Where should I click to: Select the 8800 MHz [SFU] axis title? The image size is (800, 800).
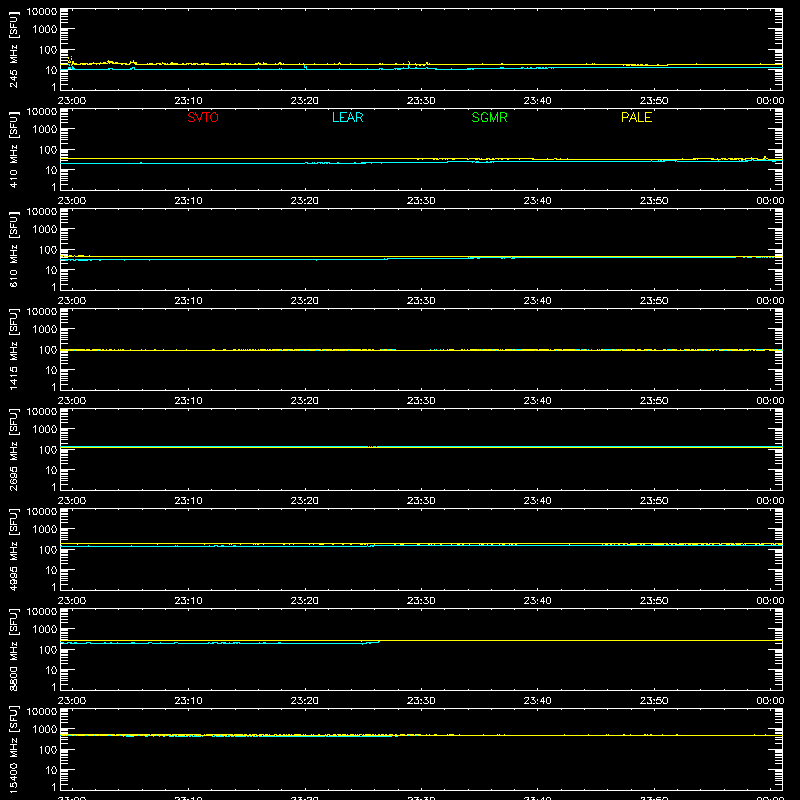(x=14, y=649)
